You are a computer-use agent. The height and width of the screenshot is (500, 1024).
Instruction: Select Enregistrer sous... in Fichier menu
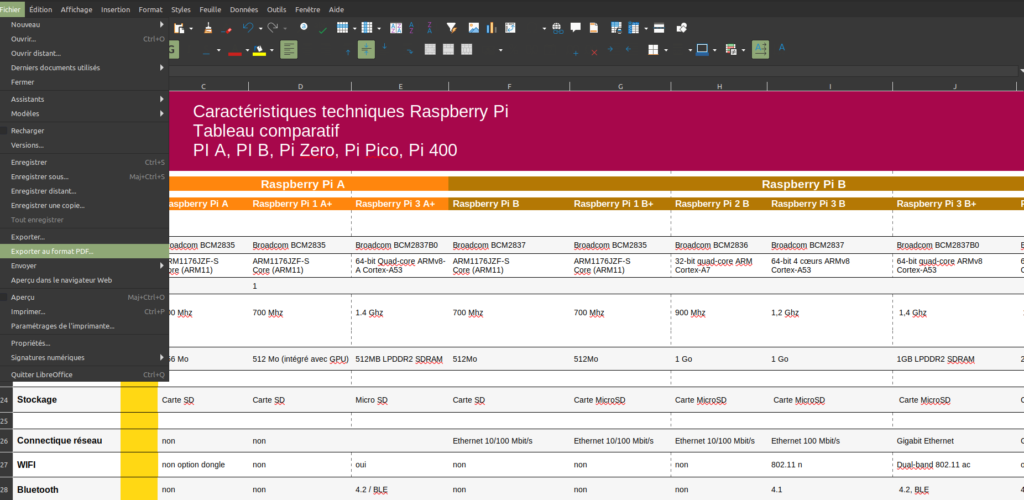click(x=84, y=176)
